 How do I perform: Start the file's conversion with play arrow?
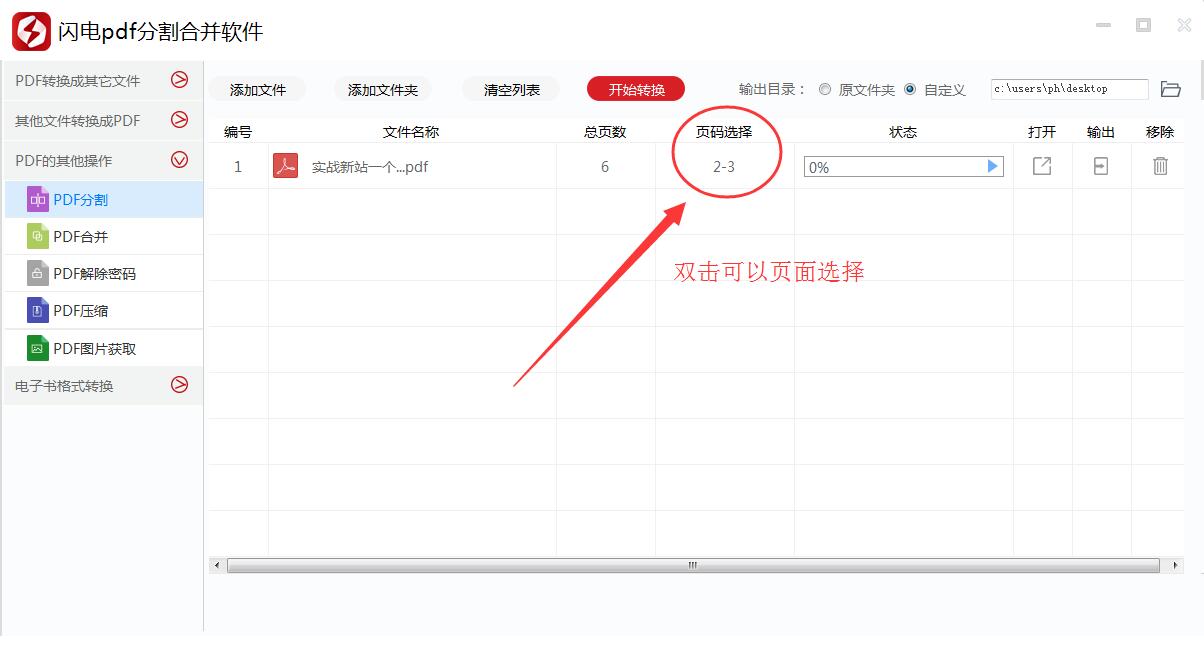point(993,167)
